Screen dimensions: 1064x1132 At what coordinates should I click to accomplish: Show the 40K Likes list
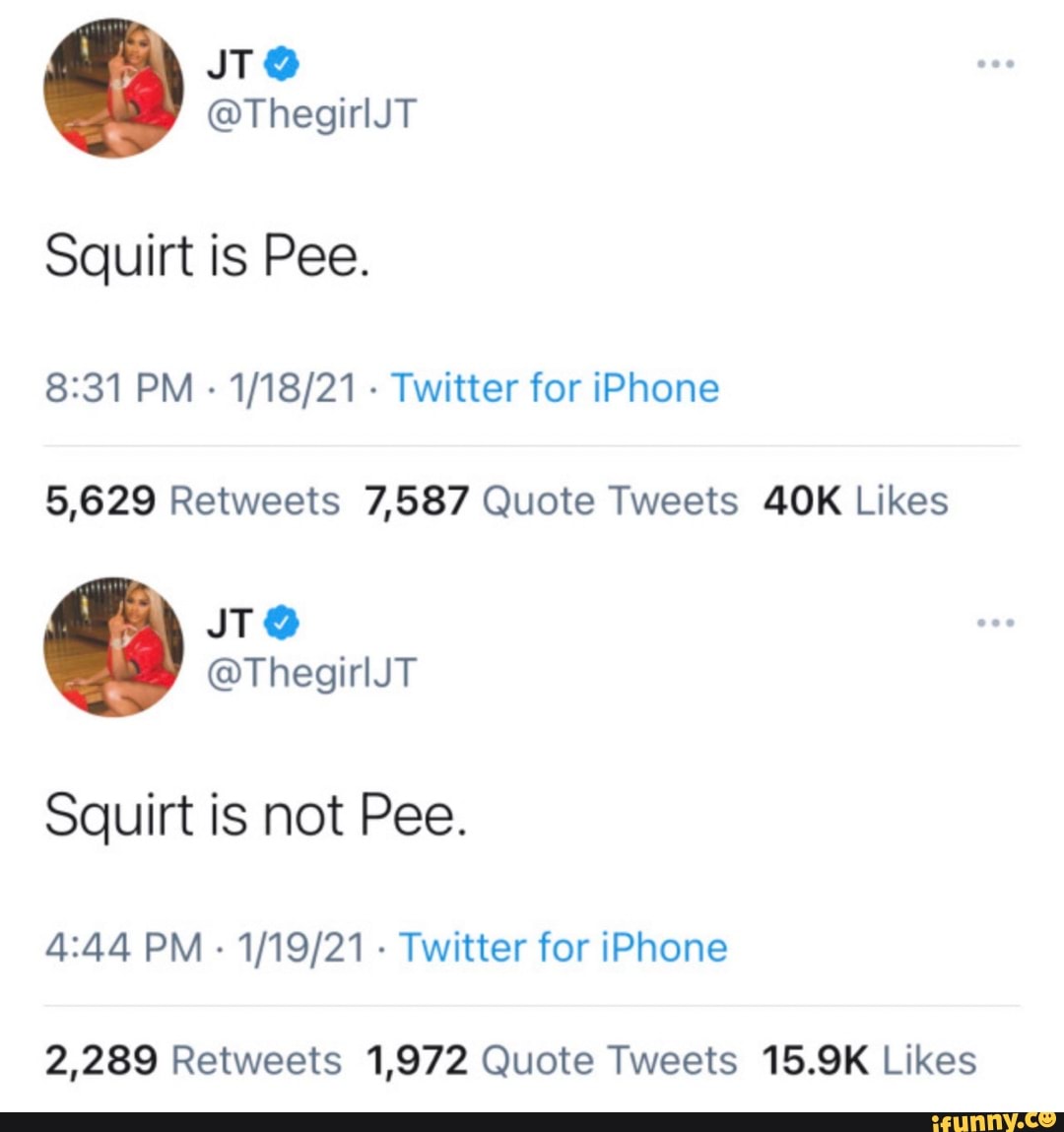(855, 501)
